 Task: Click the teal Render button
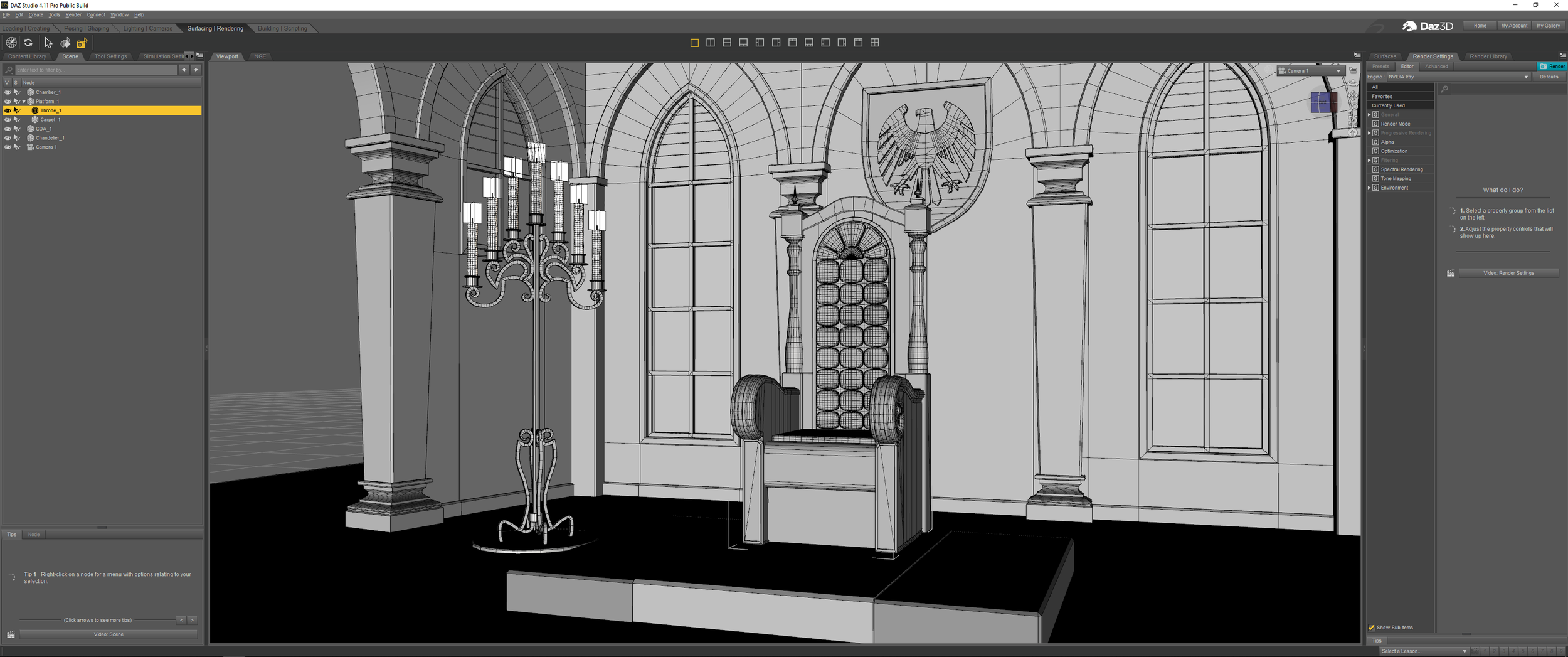click(x=1552, y=67)
